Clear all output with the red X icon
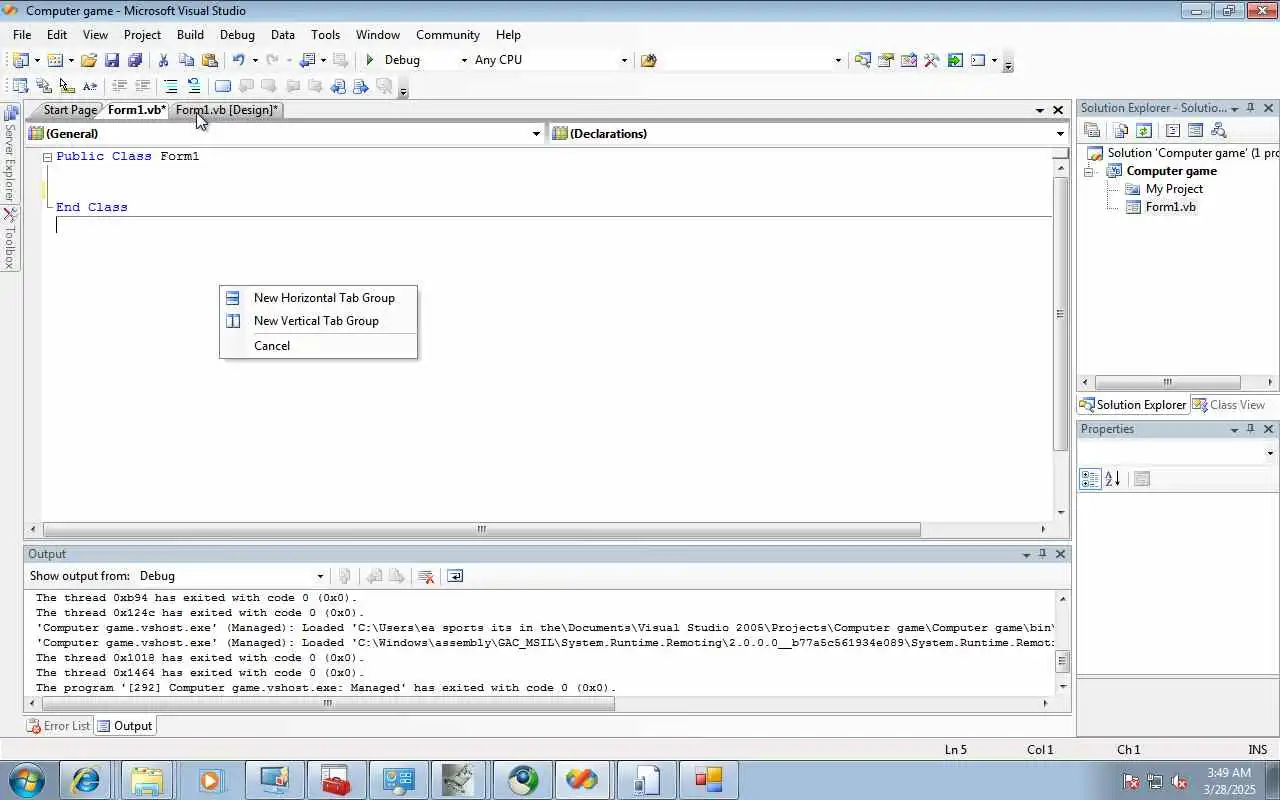 click(426, 576)
